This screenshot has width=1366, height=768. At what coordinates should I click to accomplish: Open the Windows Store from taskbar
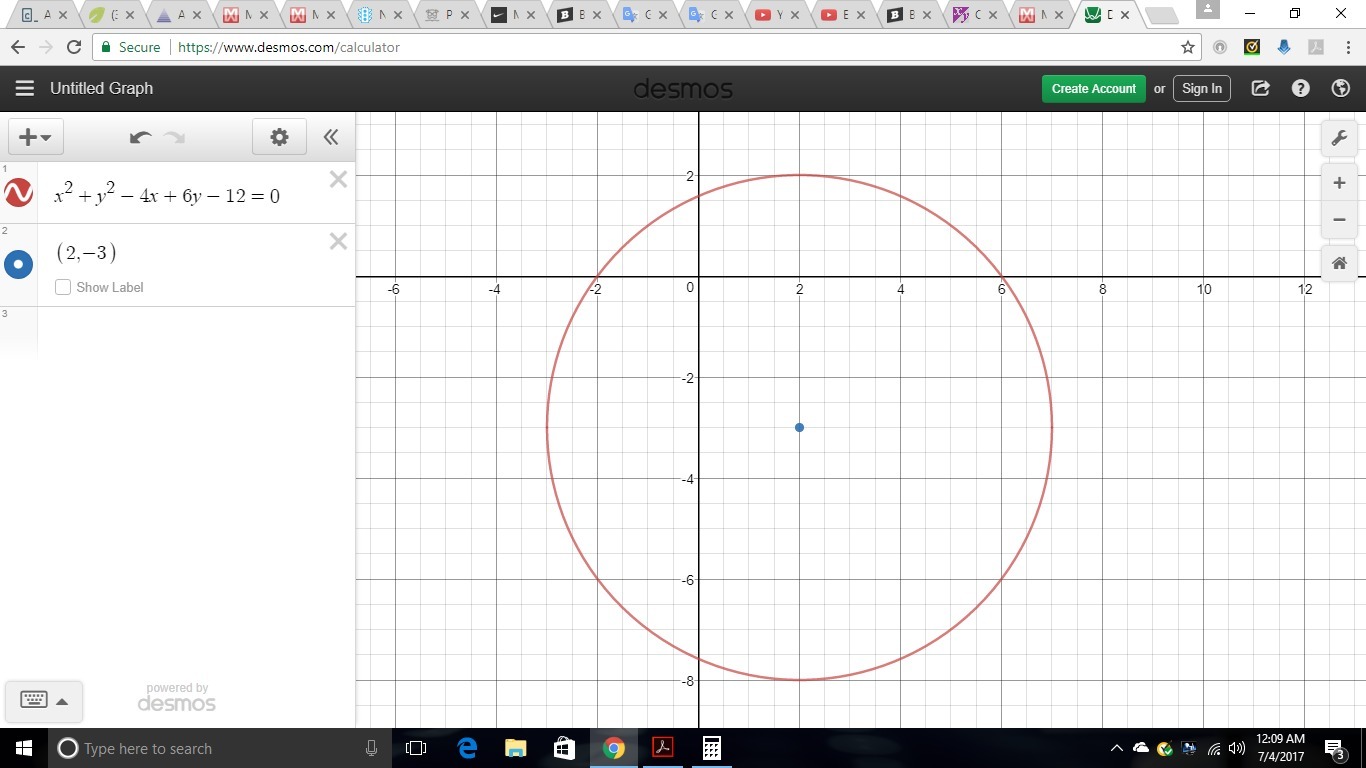[564, 748]
